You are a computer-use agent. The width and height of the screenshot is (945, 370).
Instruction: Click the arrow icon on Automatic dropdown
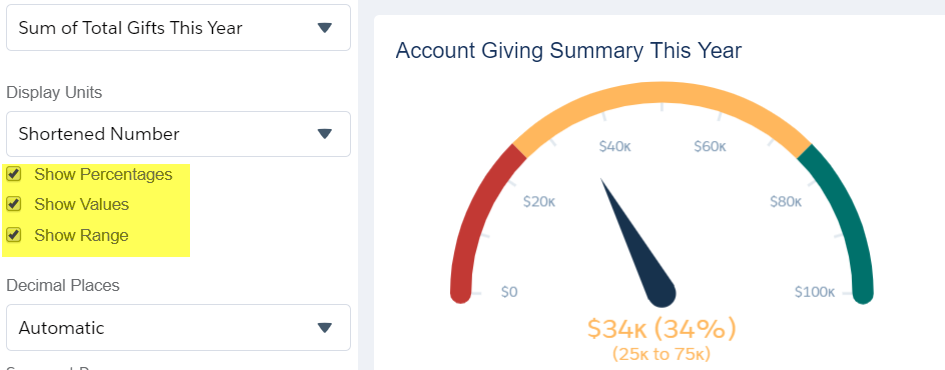click(325, 328)
